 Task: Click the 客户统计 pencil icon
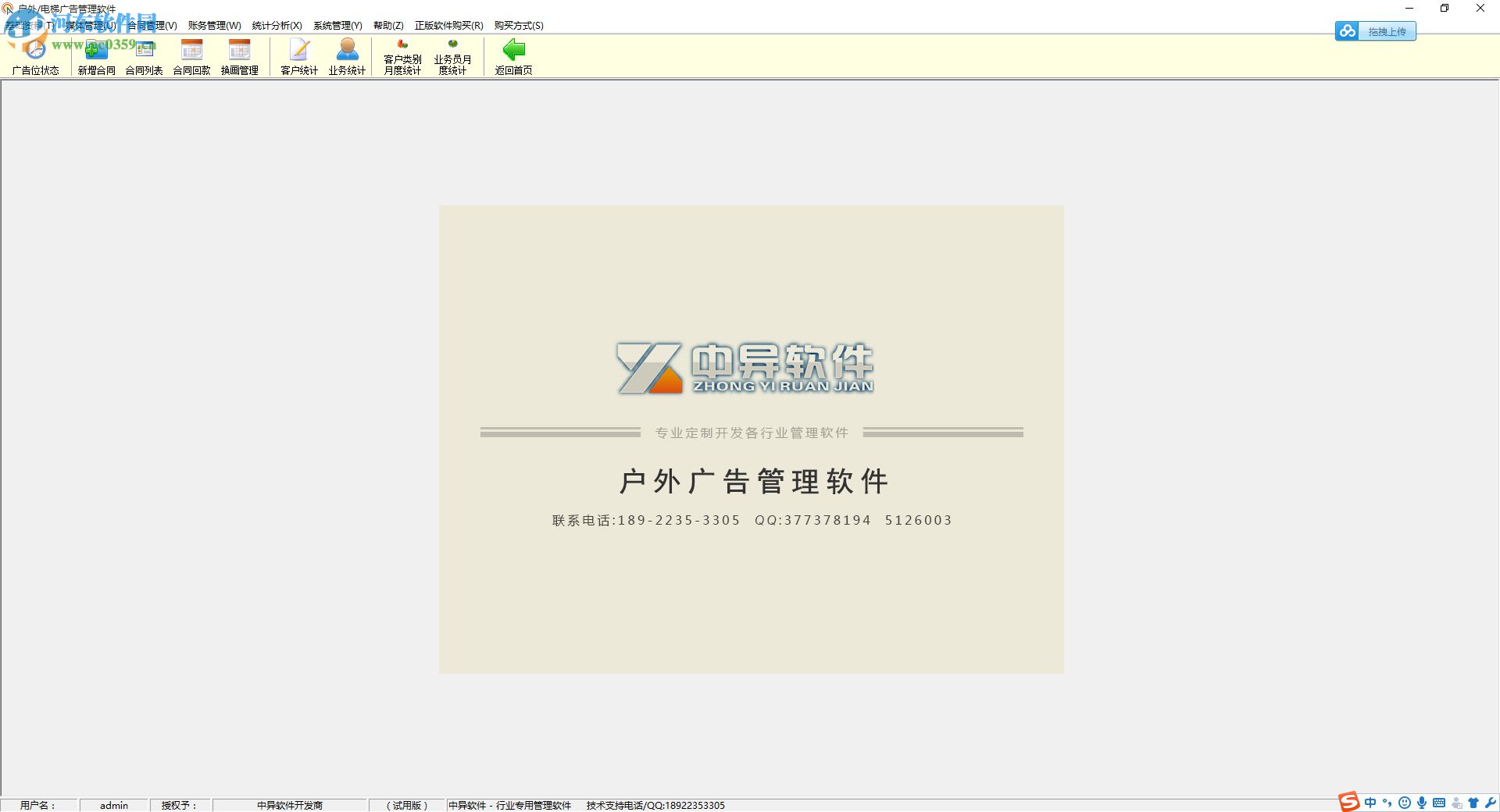[299, 55]
